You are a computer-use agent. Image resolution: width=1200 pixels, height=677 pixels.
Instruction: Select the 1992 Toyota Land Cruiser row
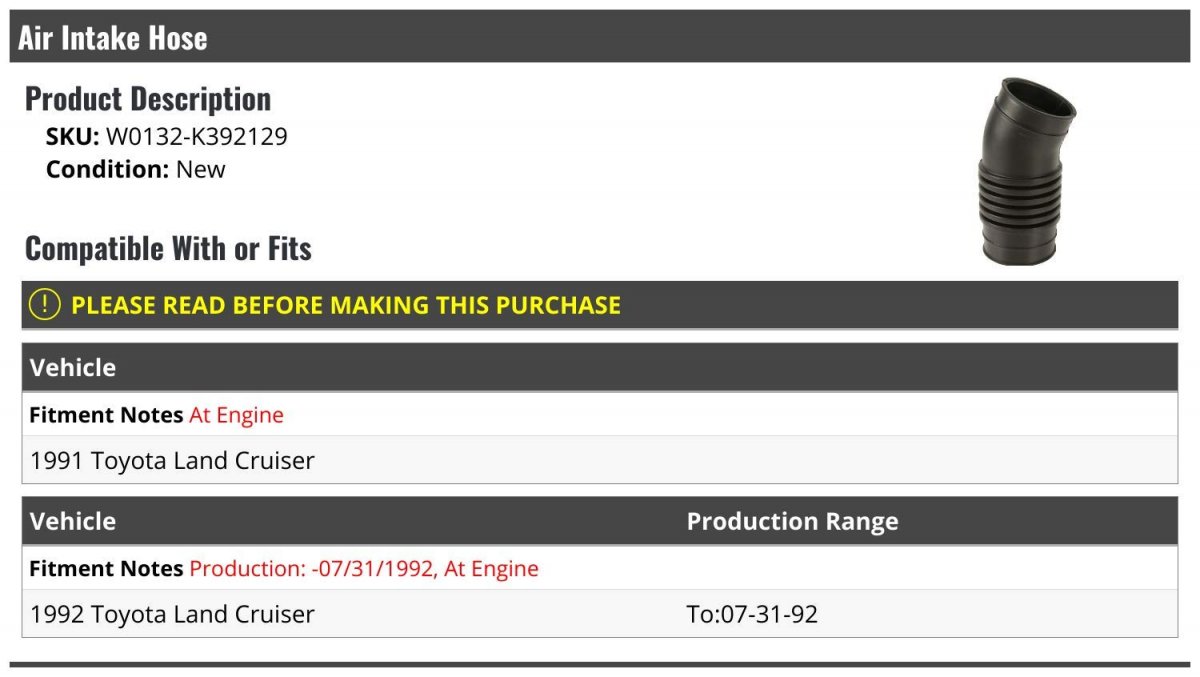pyautogui.click(x=600, y=614)
